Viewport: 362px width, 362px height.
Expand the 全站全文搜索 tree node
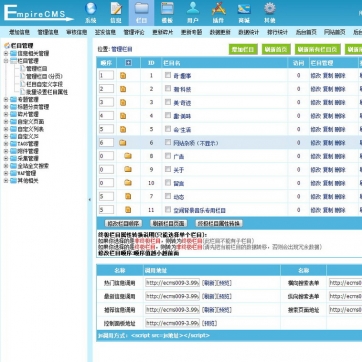tap(6, 166)
